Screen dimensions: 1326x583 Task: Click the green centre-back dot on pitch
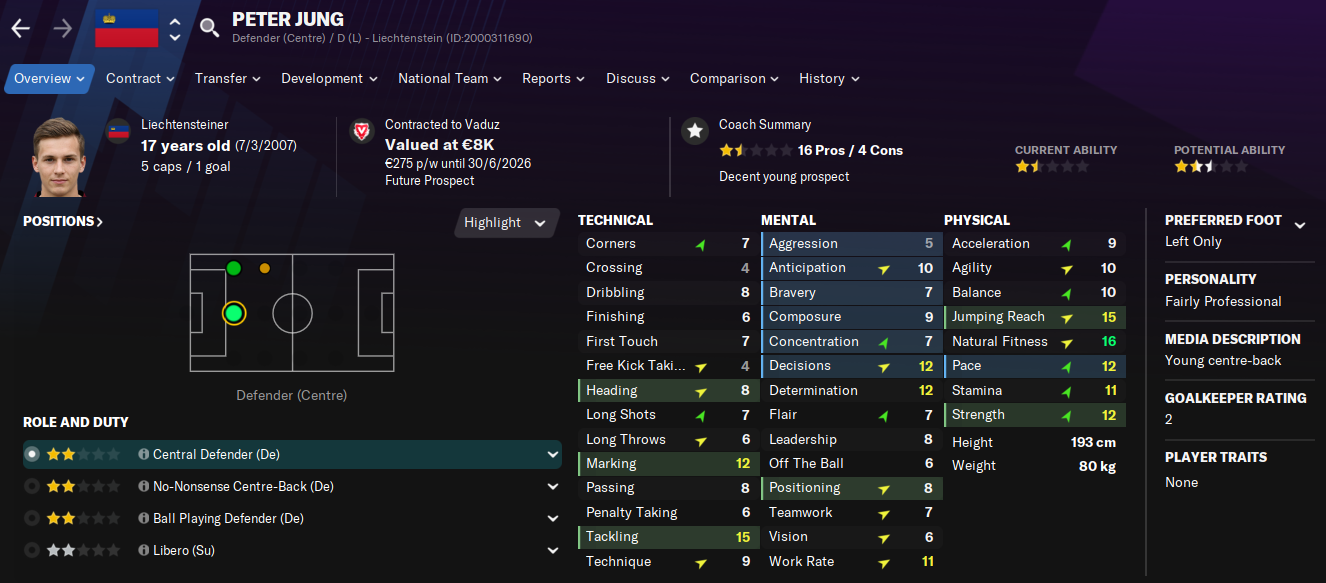234,314
